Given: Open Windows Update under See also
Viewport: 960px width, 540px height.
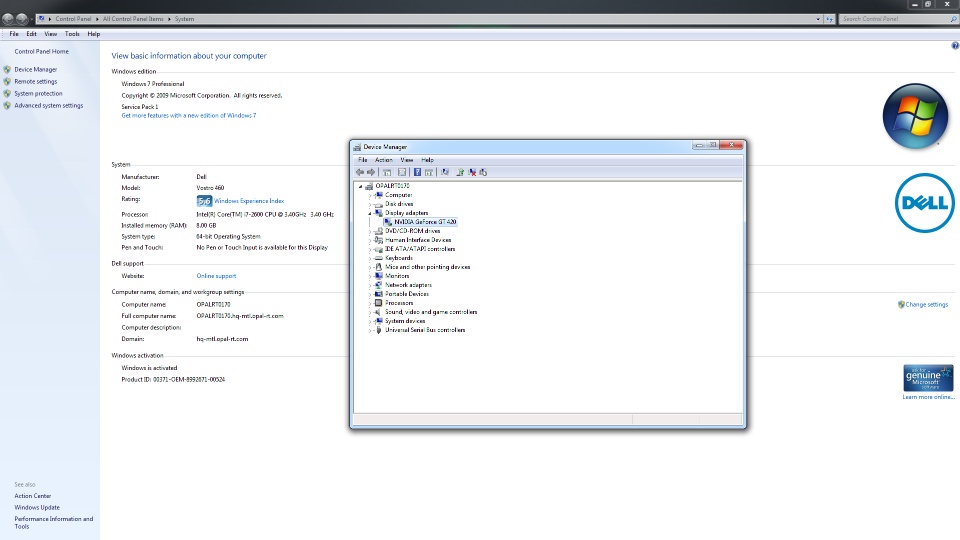Looking at the screenshot, I should pyautogui.click(x=37, y=508).
